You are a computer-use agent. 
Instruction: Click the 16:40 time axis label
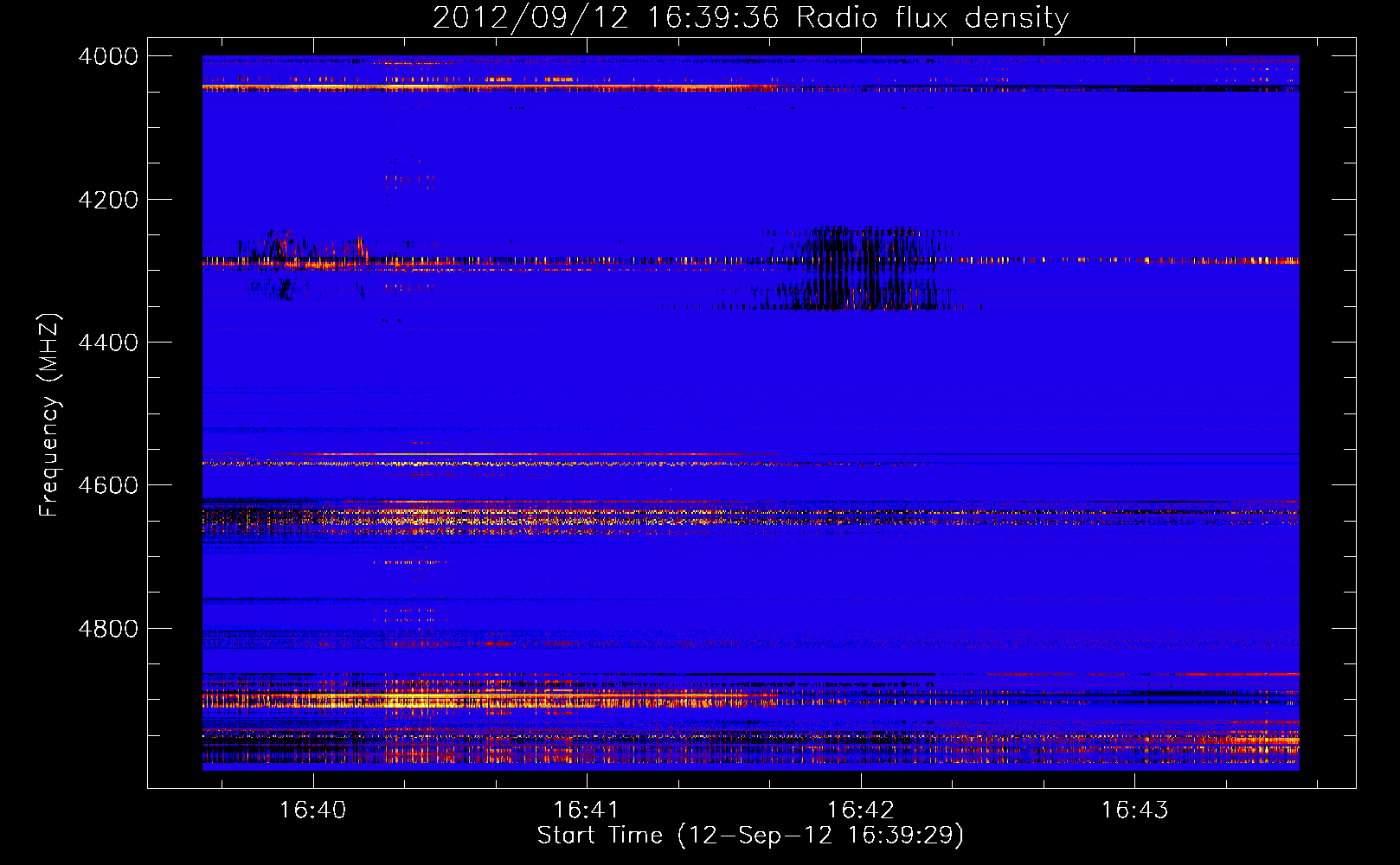click(312, 811)
